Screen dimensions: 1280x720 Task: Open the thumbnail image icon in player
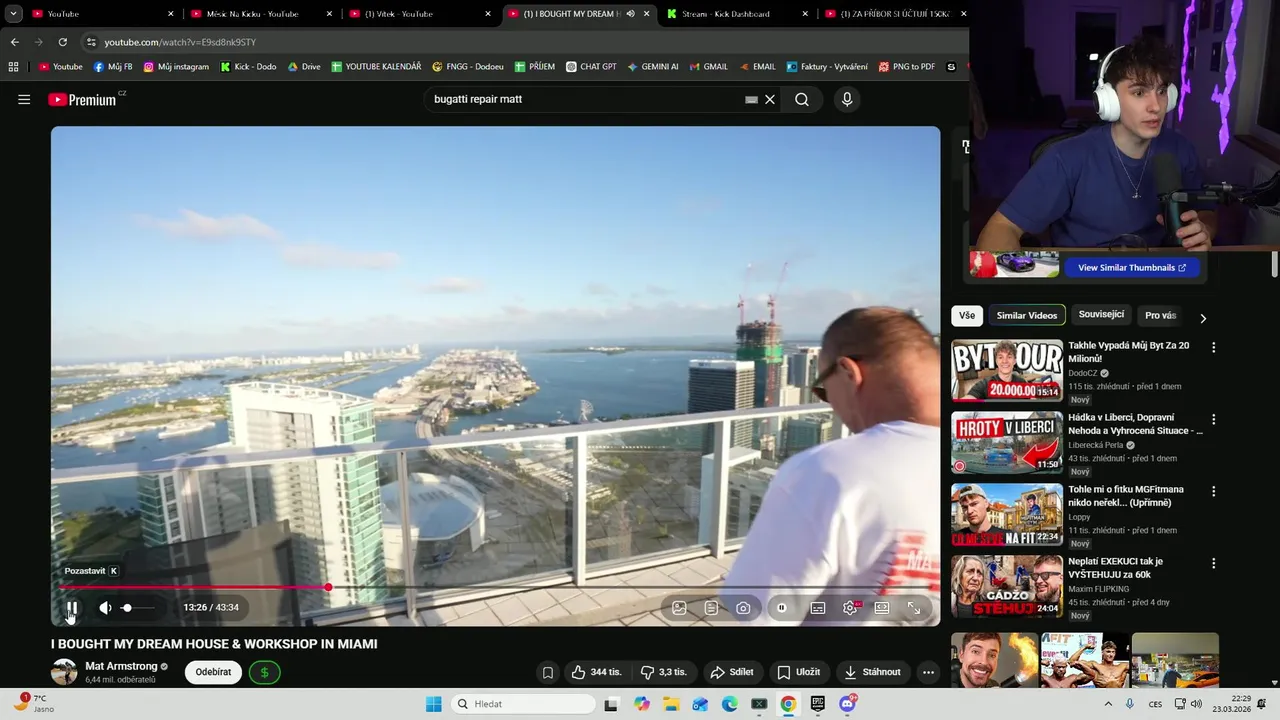tap(679, 608)
